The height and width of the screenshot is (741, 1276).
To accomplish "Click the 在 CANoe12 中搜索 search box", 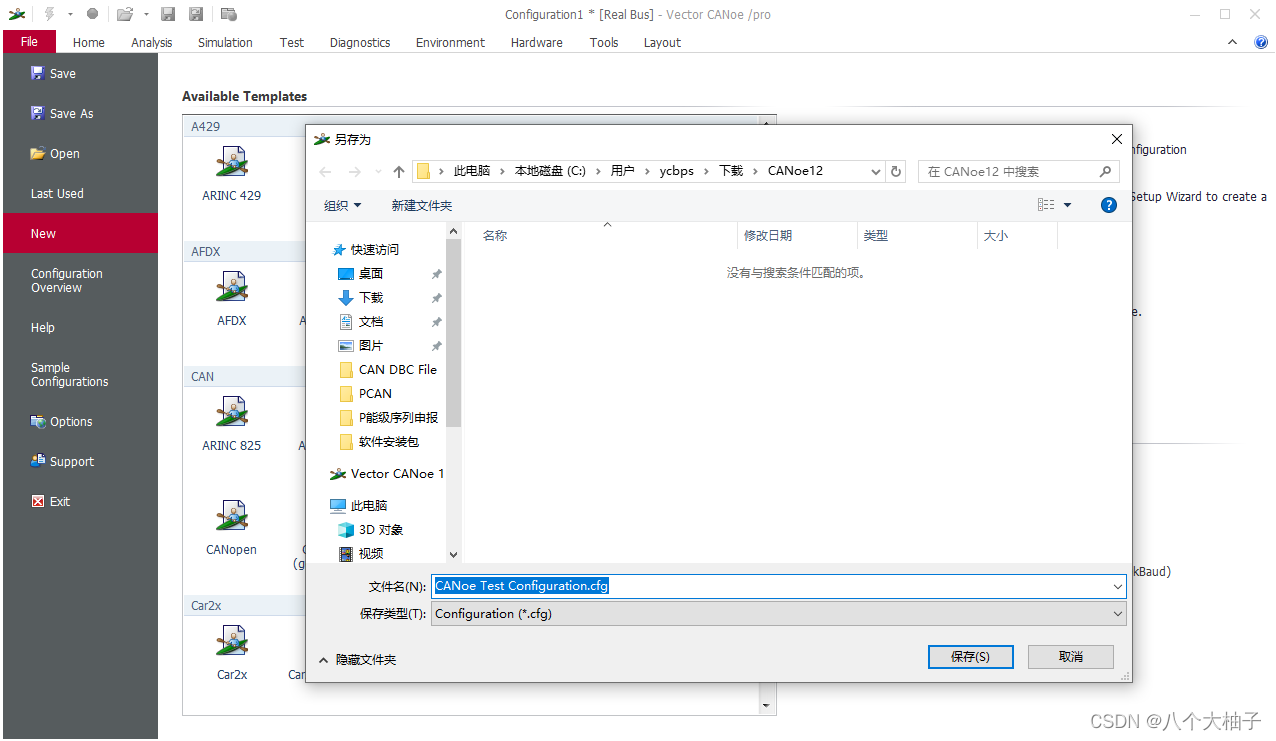I will [1019, 171].
